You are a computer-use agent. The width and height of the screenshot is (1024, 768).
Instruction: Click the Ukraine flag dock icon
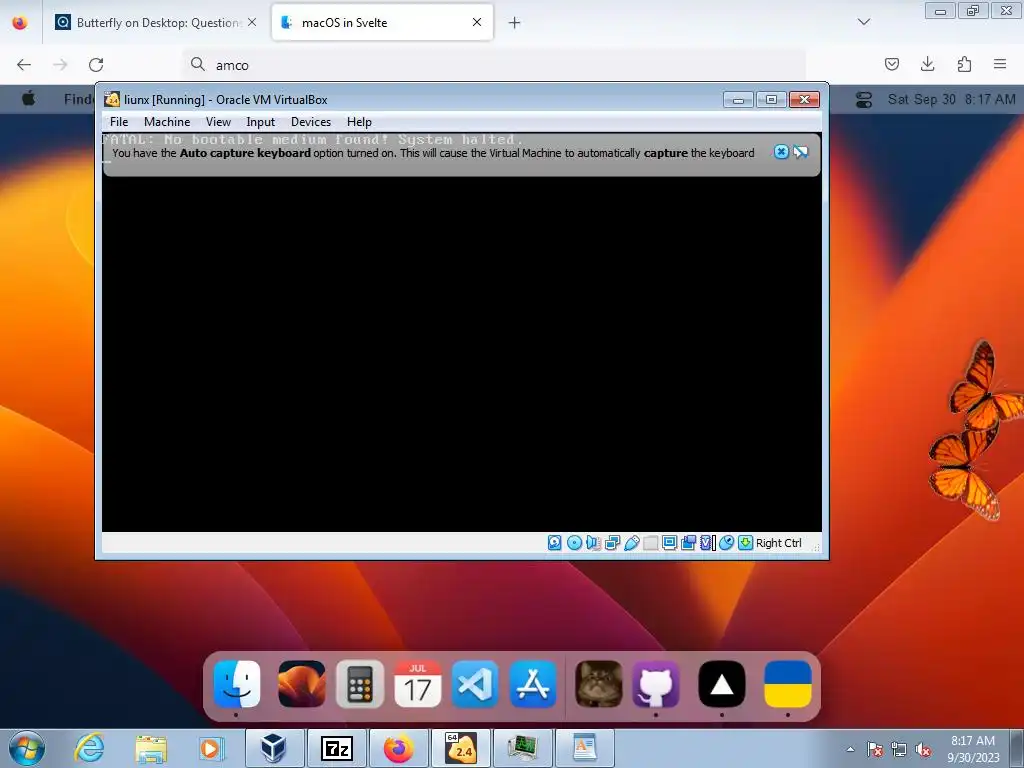pos(788,684)
